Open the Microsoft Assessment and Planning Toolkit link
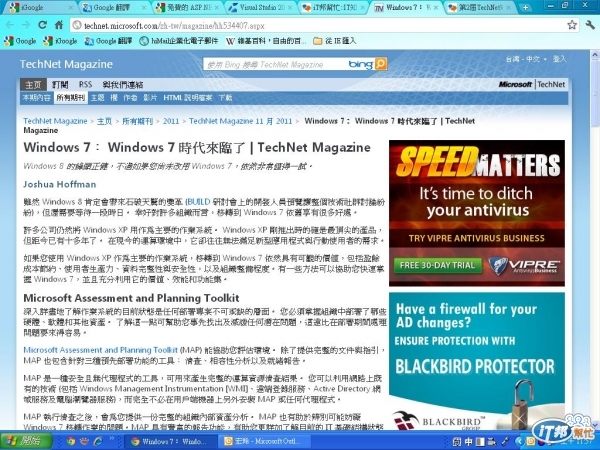The height and width of the screenshot is (450, 600). pos(101,350)
